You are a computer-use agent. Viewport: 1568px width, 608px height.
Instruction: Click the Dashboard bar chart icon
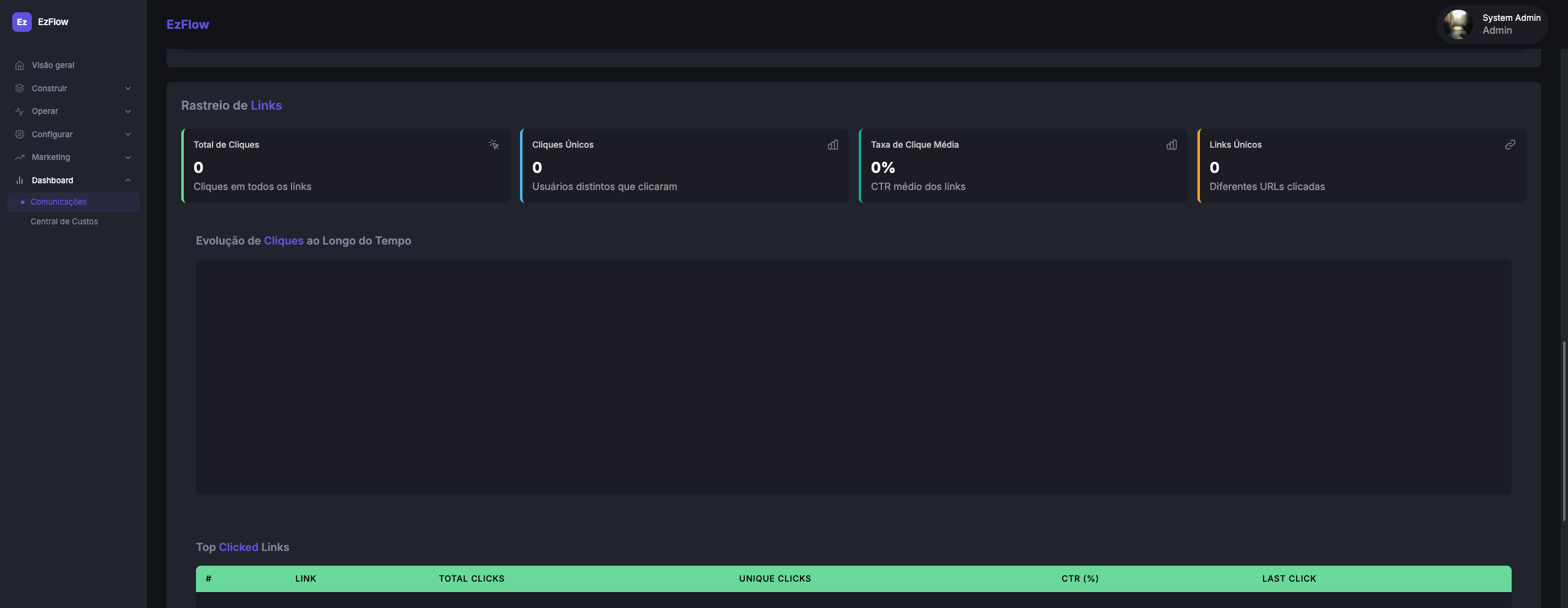[20, 180]
